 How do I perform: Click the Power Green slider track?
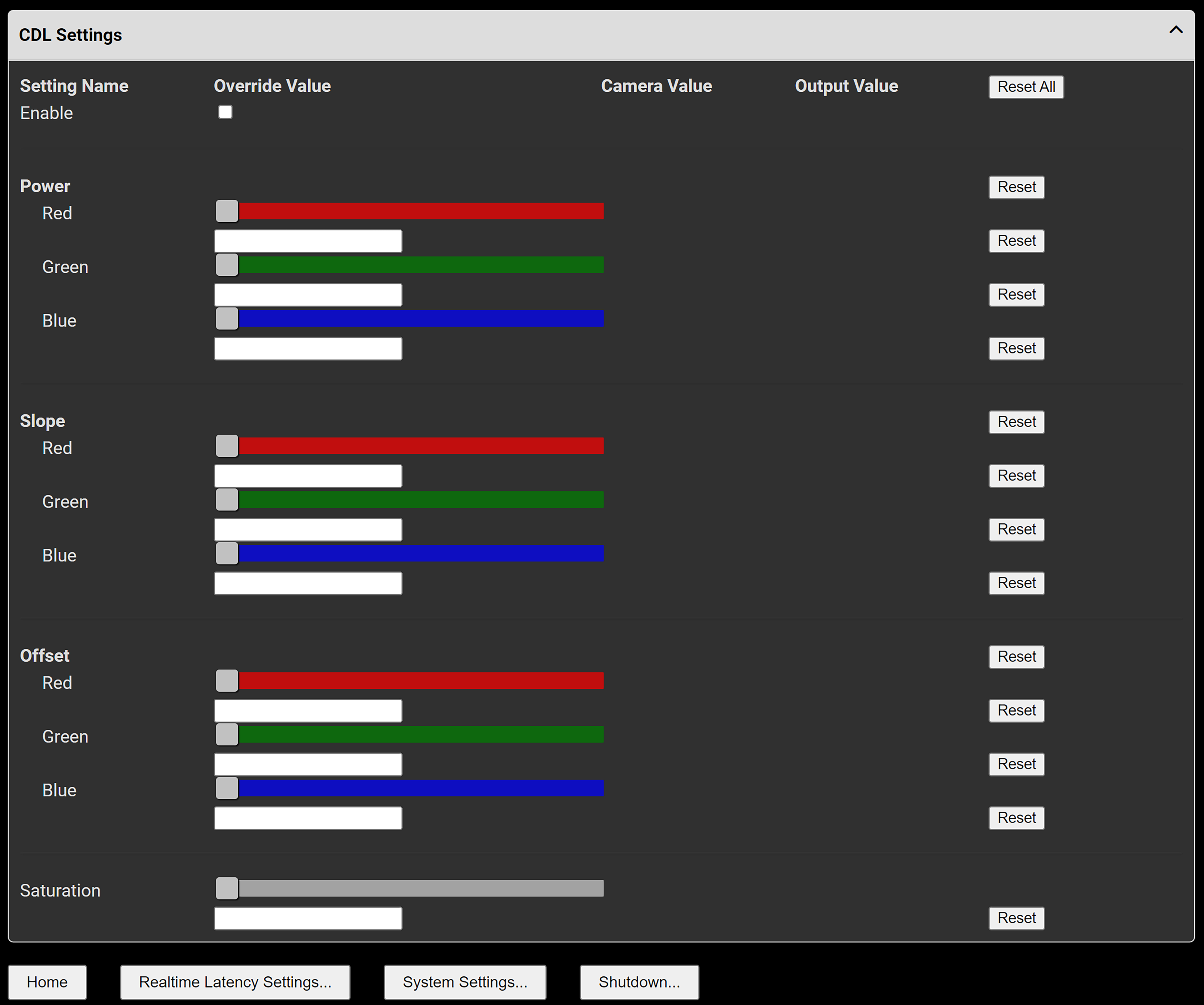pos(420,265)
